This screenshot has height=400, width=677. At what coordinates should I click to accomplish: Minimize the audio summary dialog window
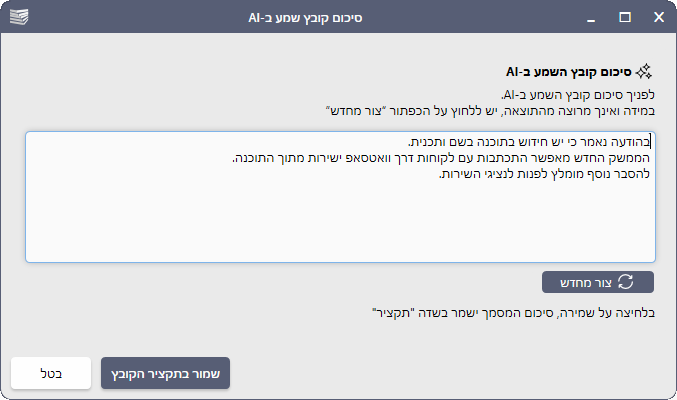593,17
